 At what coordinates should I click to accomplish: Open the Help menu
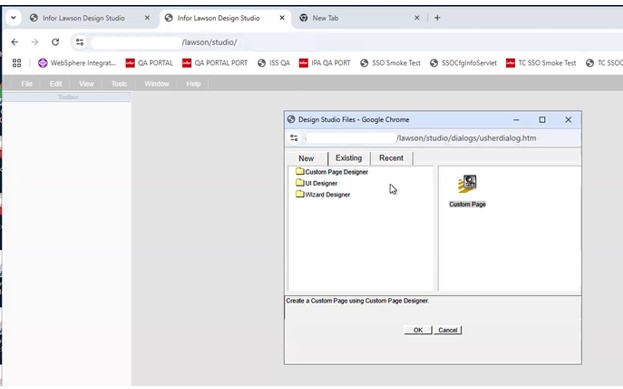(193, 84)
